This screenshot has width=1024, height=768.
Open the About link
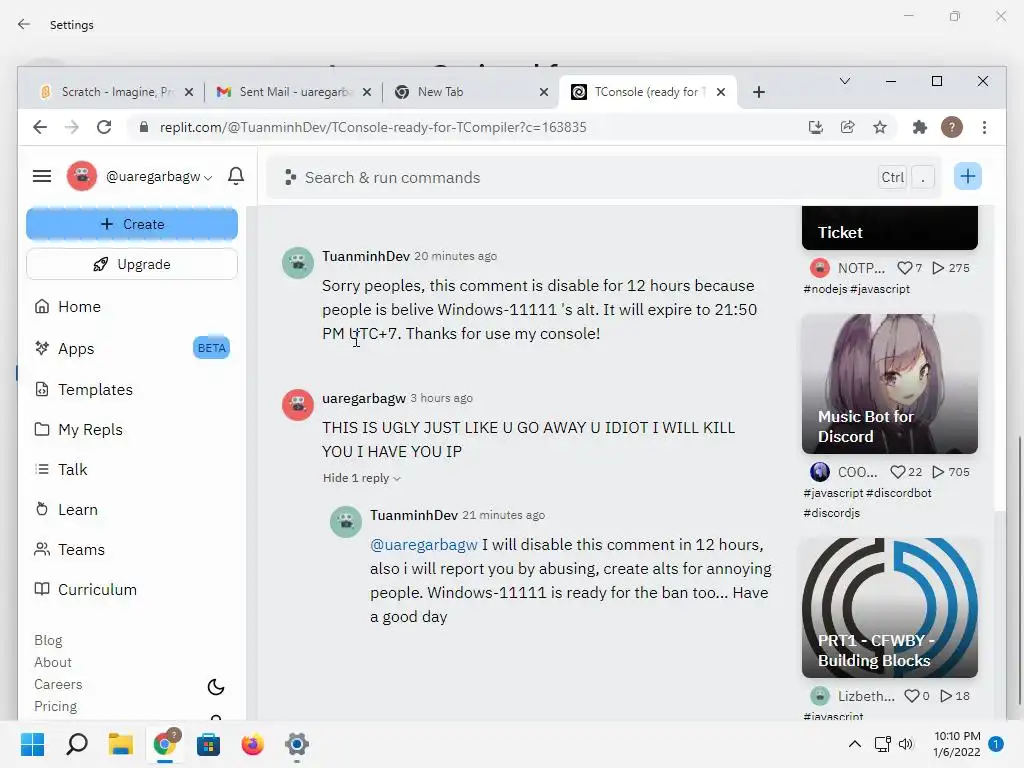(53, 662)
